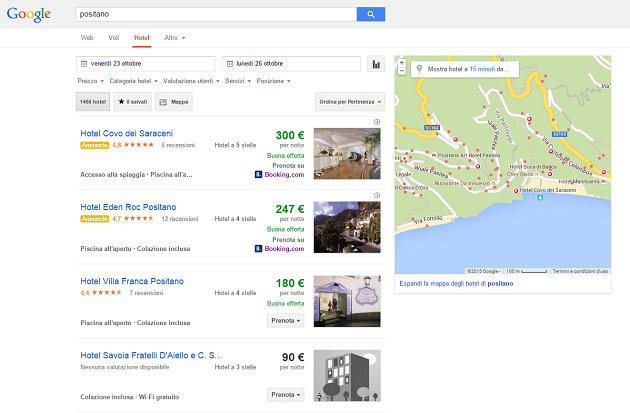Click the lunedì 26 ottobre check-out field
This screenshot has width=630, height=413.
tap(291, 64)
